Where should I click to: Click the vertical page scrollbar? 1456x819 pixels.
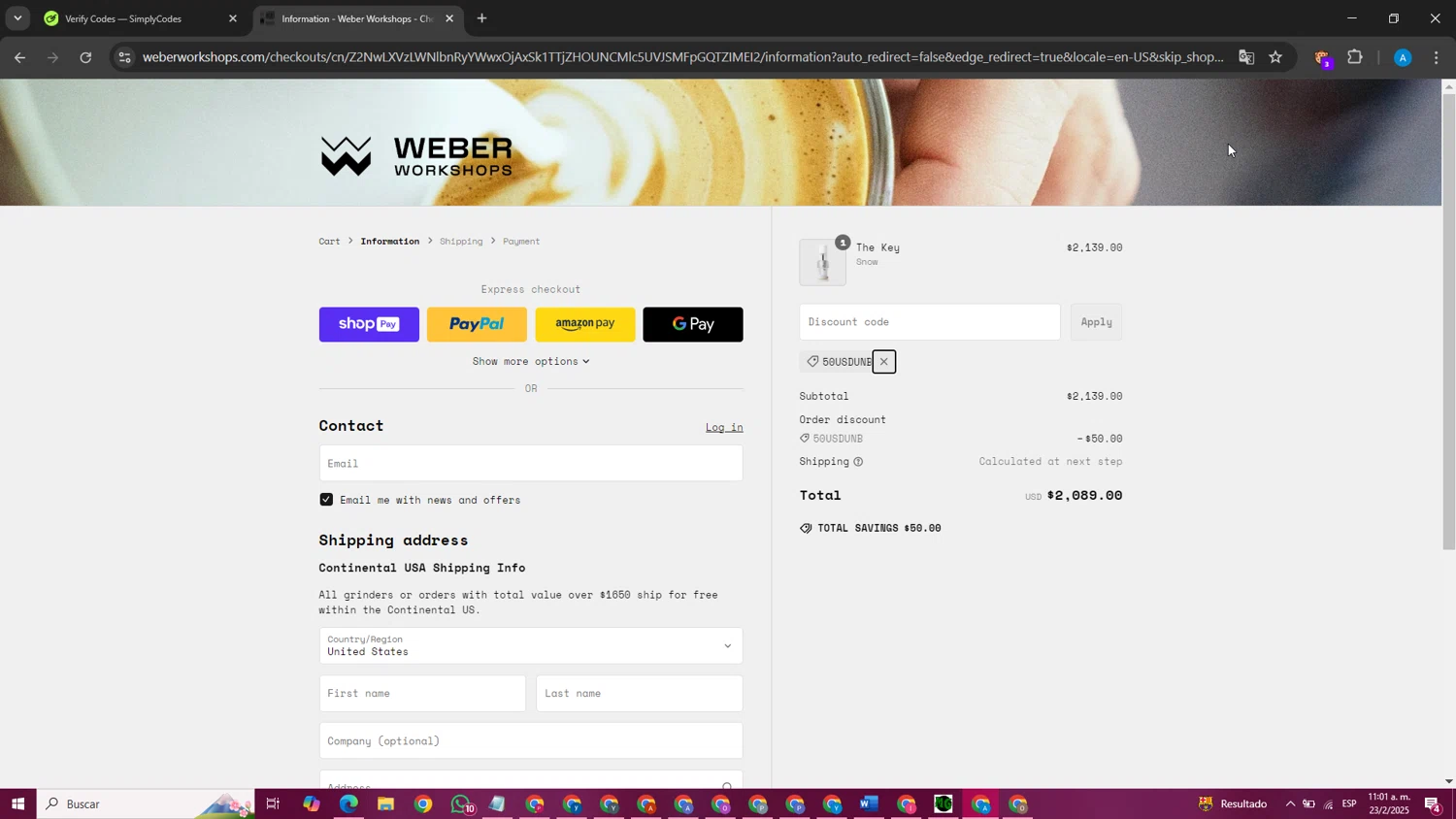pos(1449,320)
